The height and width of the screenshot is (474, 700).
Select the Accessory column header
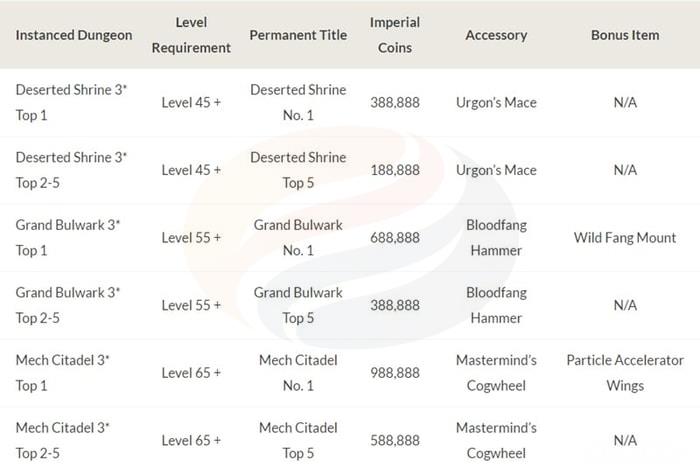(x=496, y=35)
